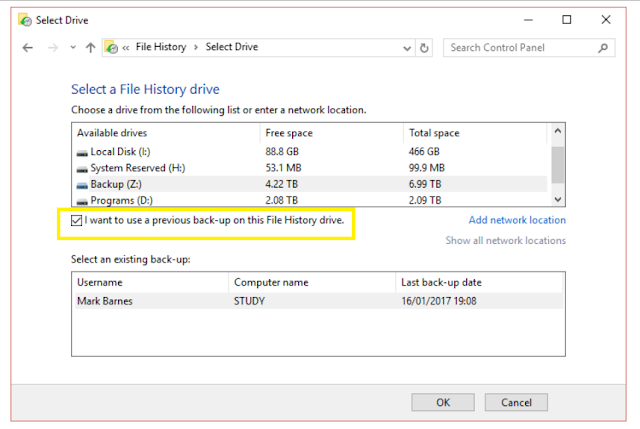Click the drive list scroll-down arrow
The height and width of the screenshot is (429, 640).
pos(558,200)
